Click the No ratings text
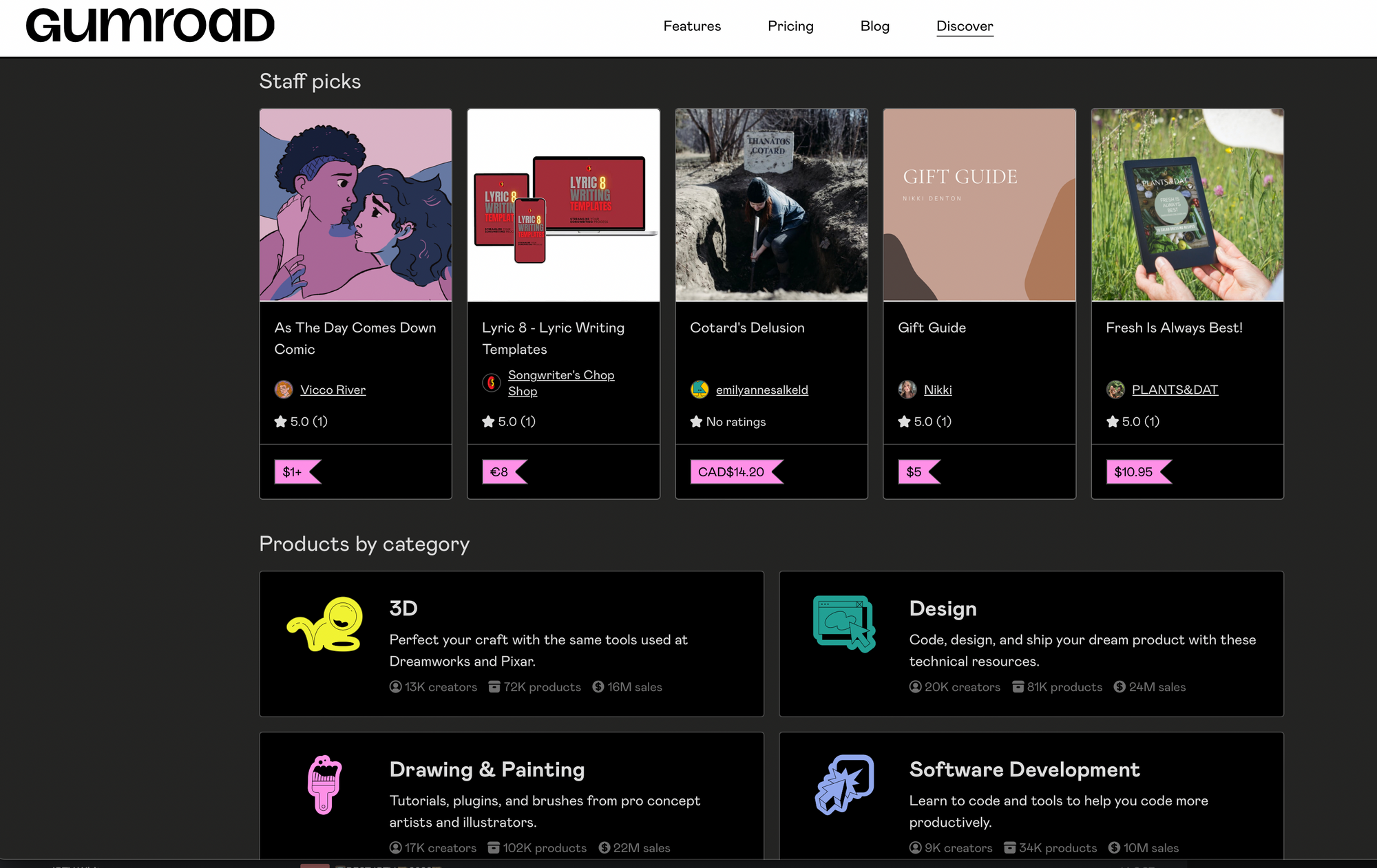1377x868 pixels. click(736, 421)
